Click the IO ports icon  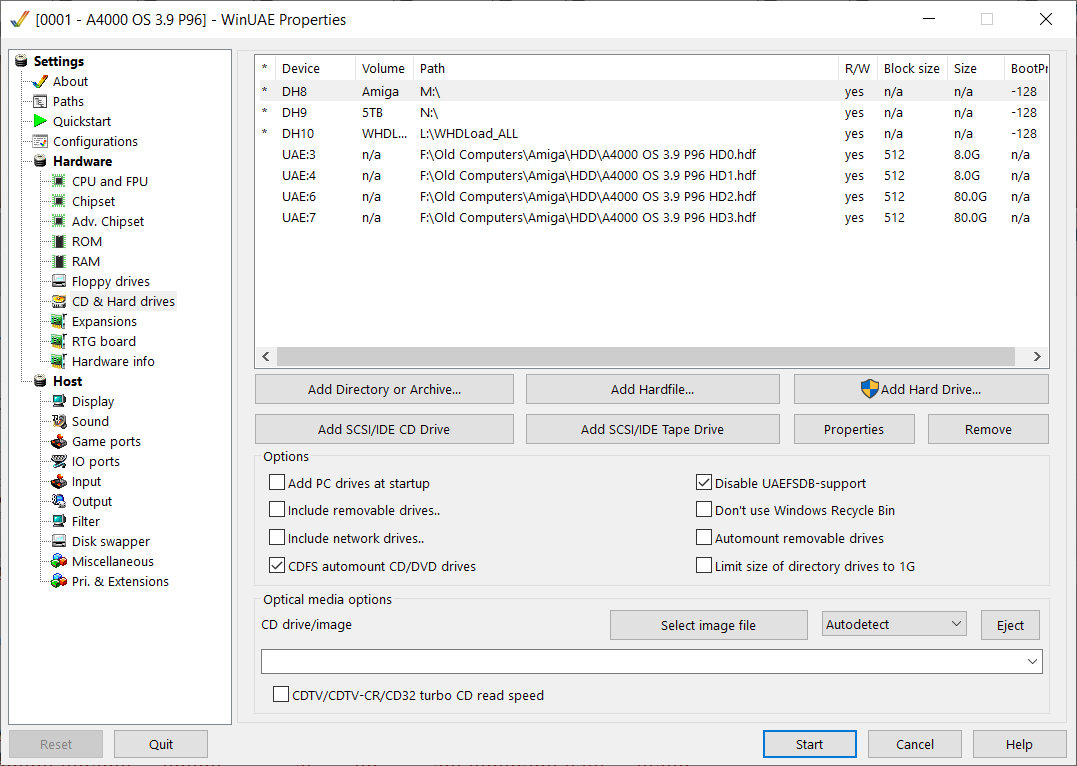59,461
